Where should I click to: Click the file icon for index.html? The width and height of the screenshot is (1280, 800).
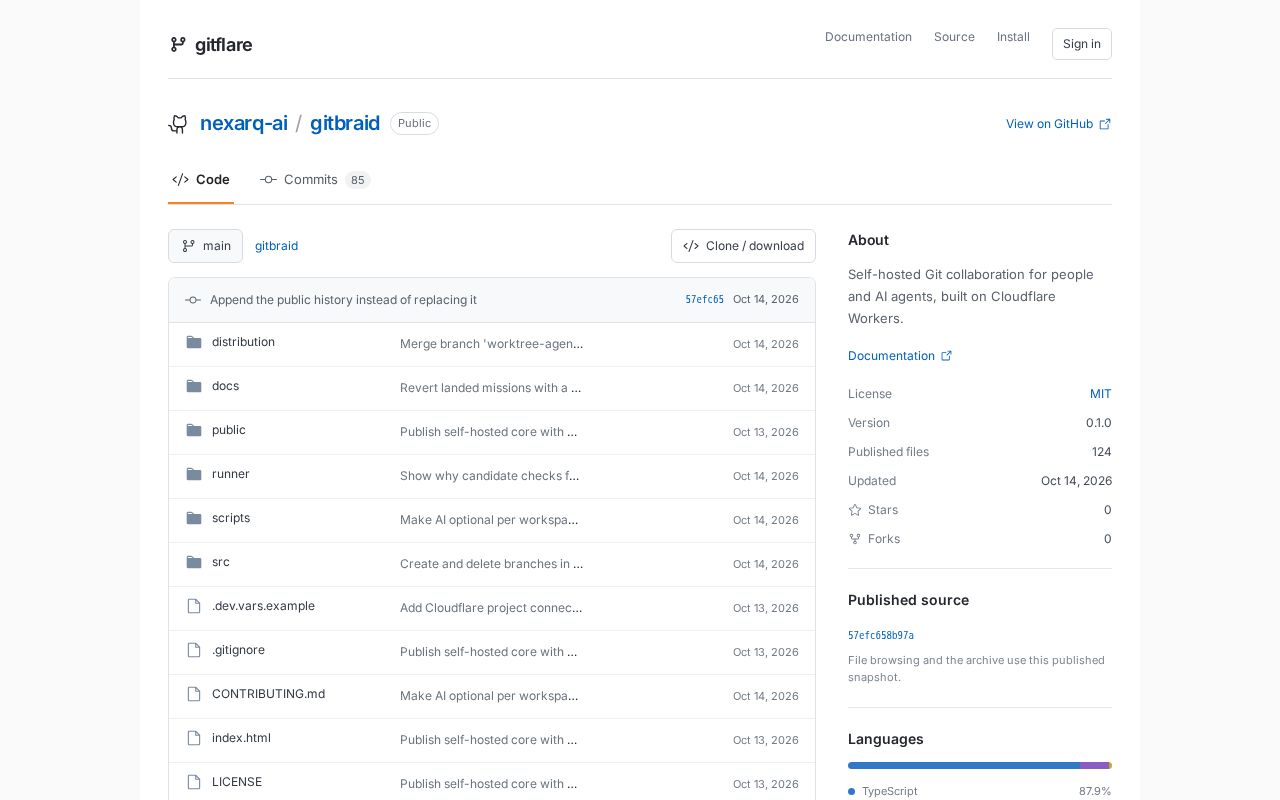tap(194, 738)
